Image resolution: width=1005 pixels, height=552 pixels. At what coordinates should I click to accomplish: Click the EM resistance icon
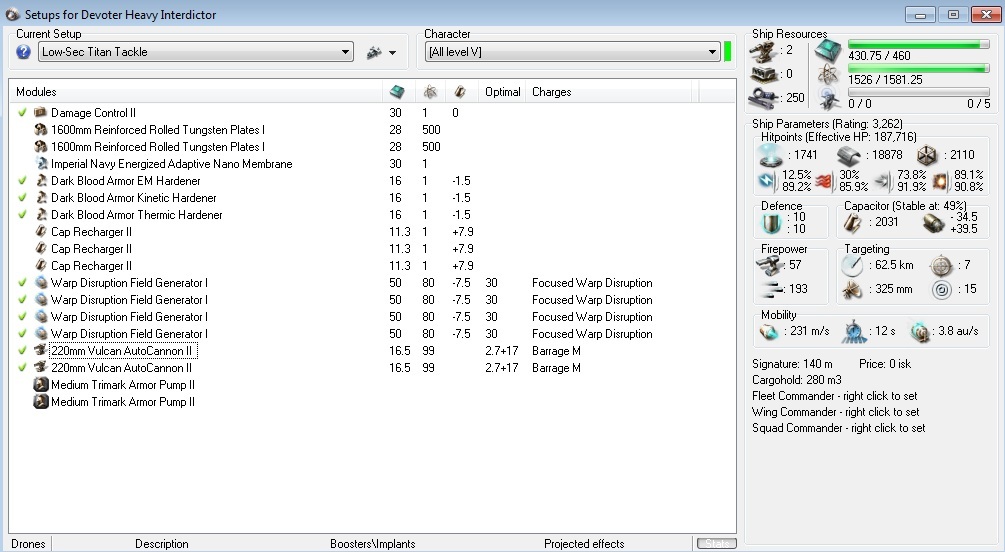point(767,181)
